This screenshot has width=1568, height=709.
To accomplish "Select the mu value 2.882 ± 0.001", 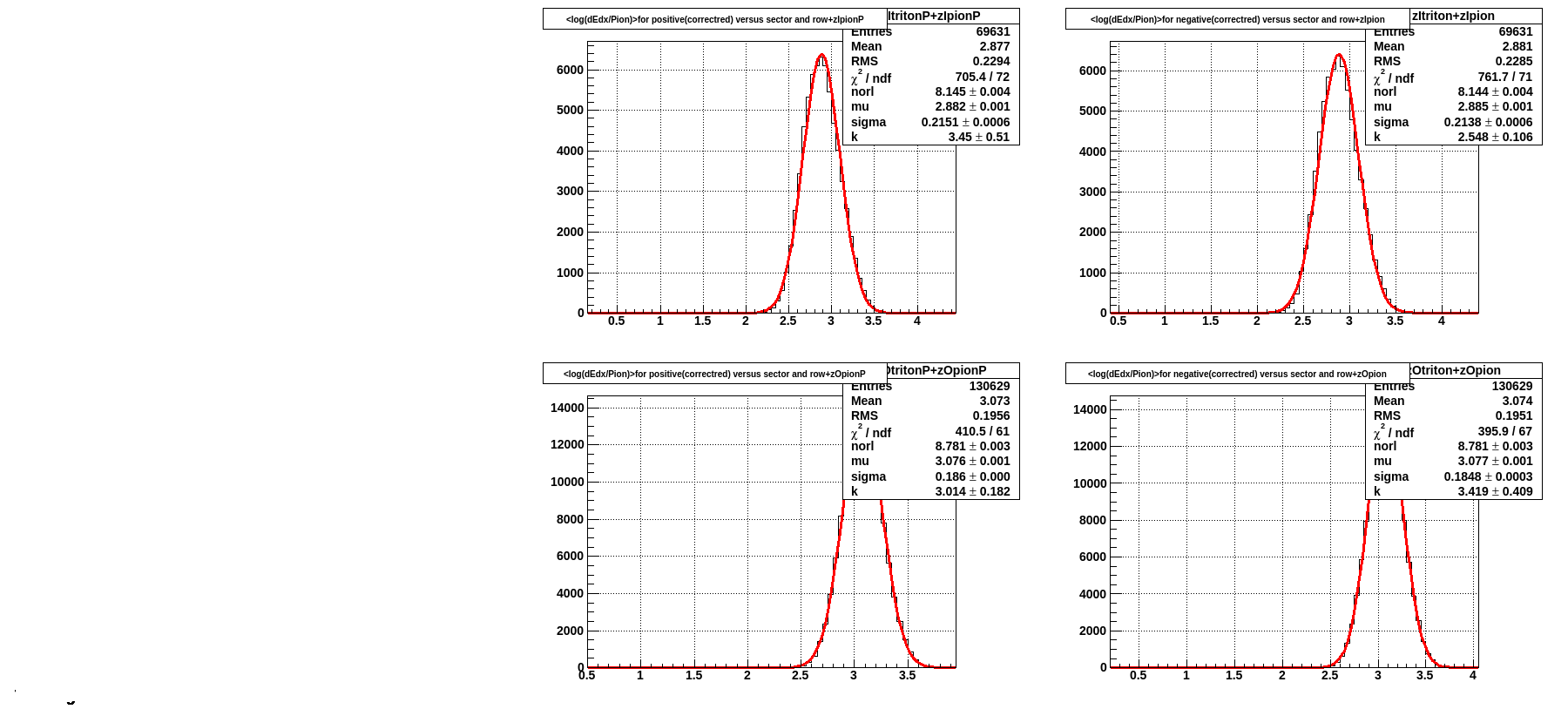I will click(973, 106).
